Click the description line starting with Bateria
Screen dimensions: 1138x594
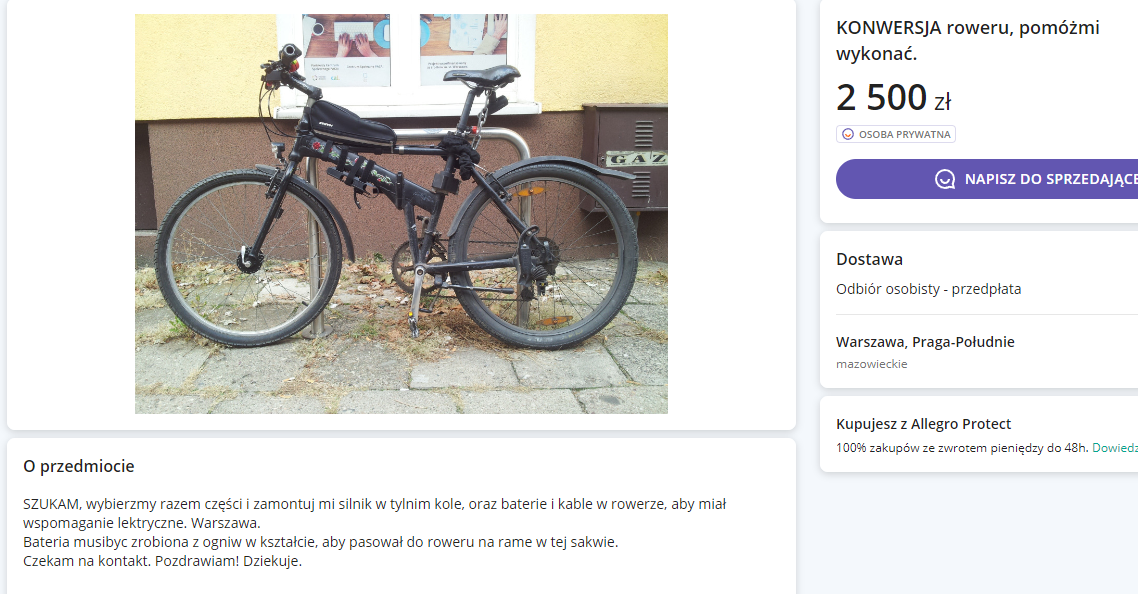coord(320,542)
